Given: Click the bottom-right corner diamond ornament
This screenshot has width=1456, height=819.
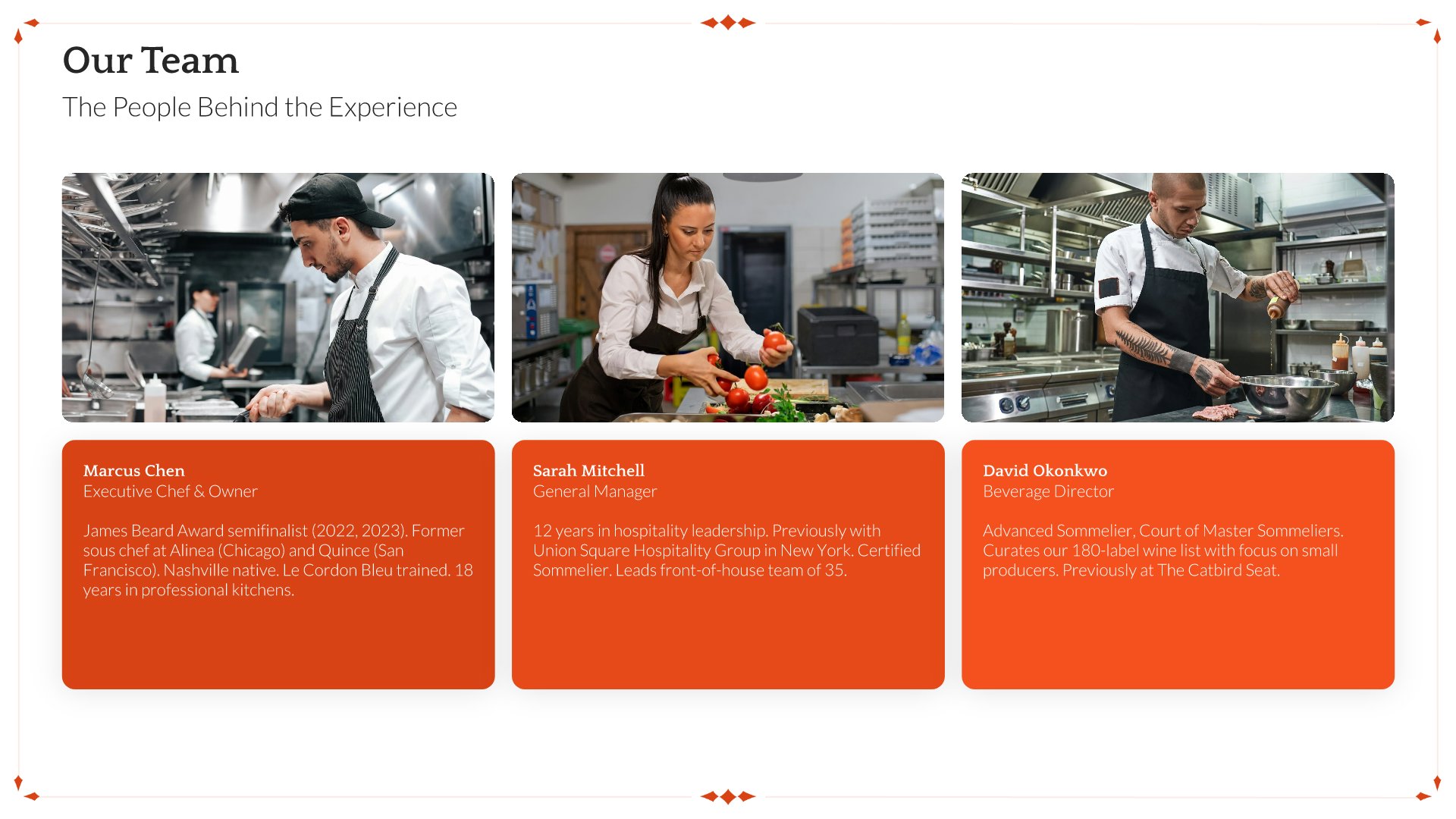Looking at the screenshot, I should [x=1429, y=789].
